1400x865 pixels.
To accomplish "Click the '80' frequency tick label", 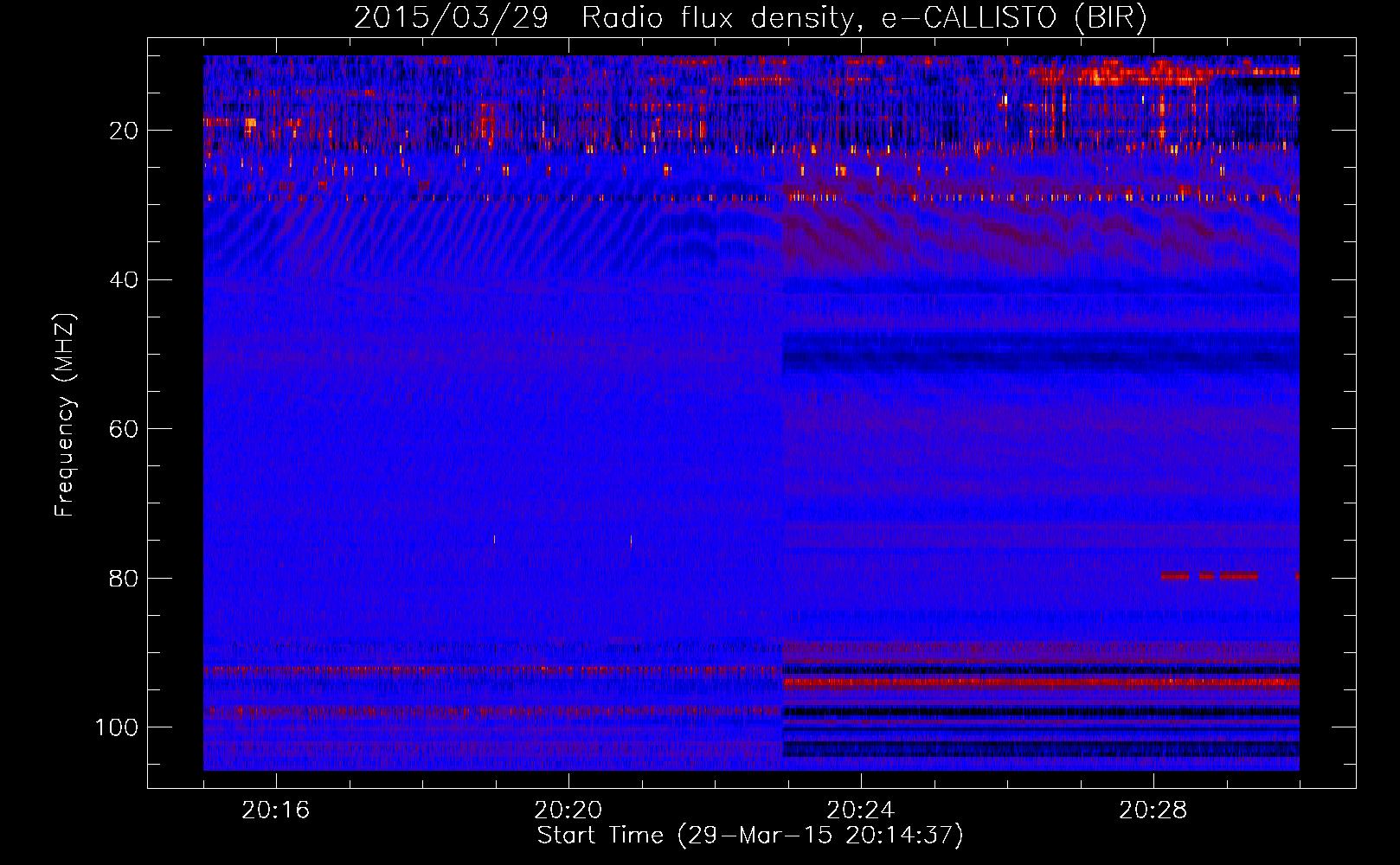I will [124, 578].
